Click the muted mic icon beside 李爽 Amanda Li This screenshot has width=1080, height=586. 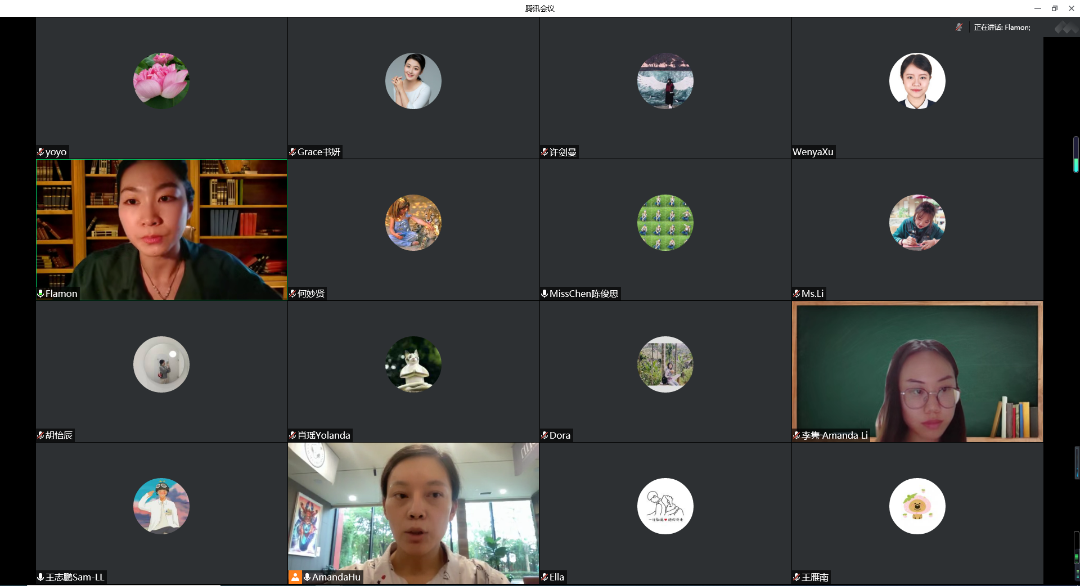click(x=797, y=436)
